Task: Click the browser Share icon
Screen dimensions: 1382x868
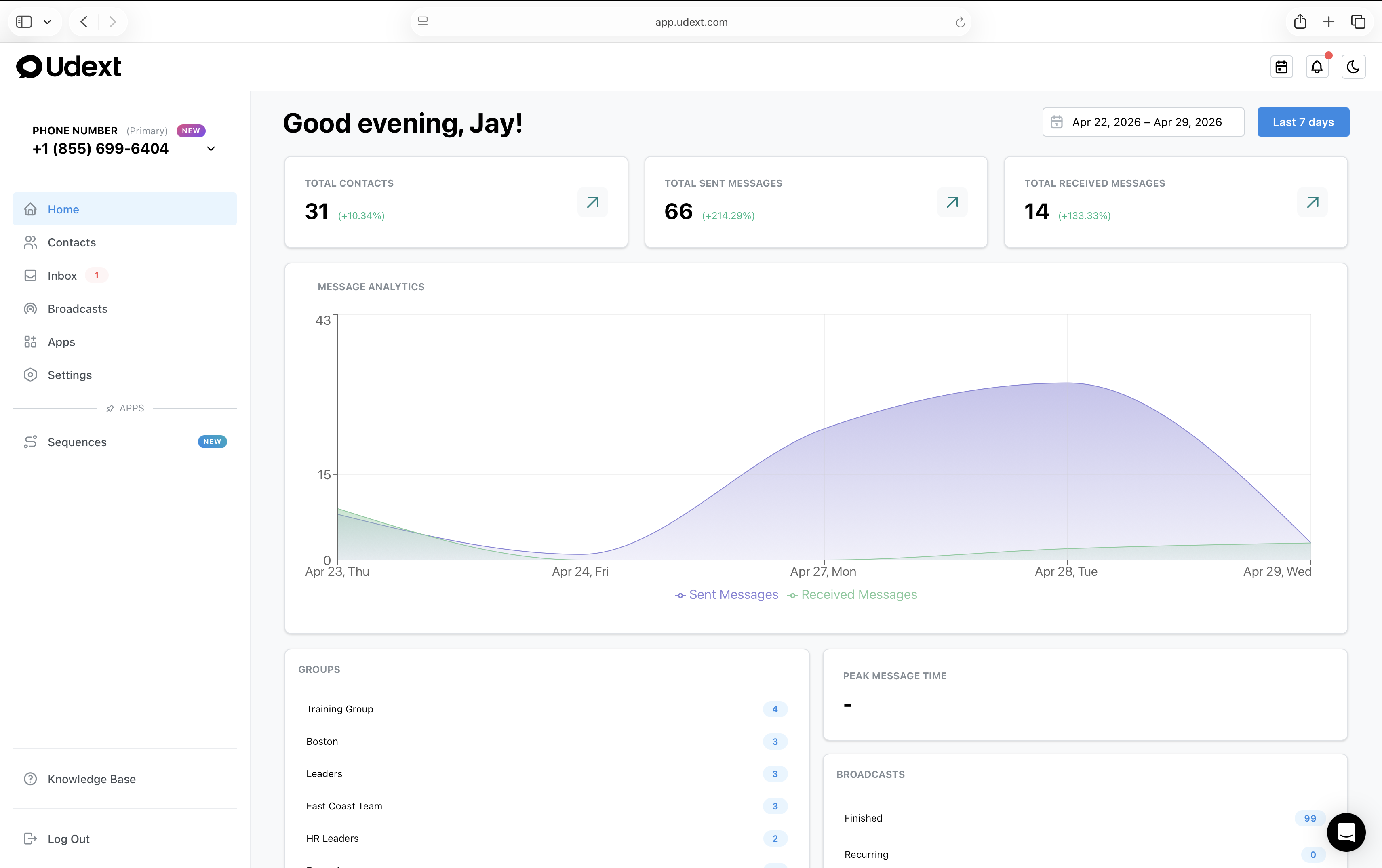Action: tap(1300, 22)
